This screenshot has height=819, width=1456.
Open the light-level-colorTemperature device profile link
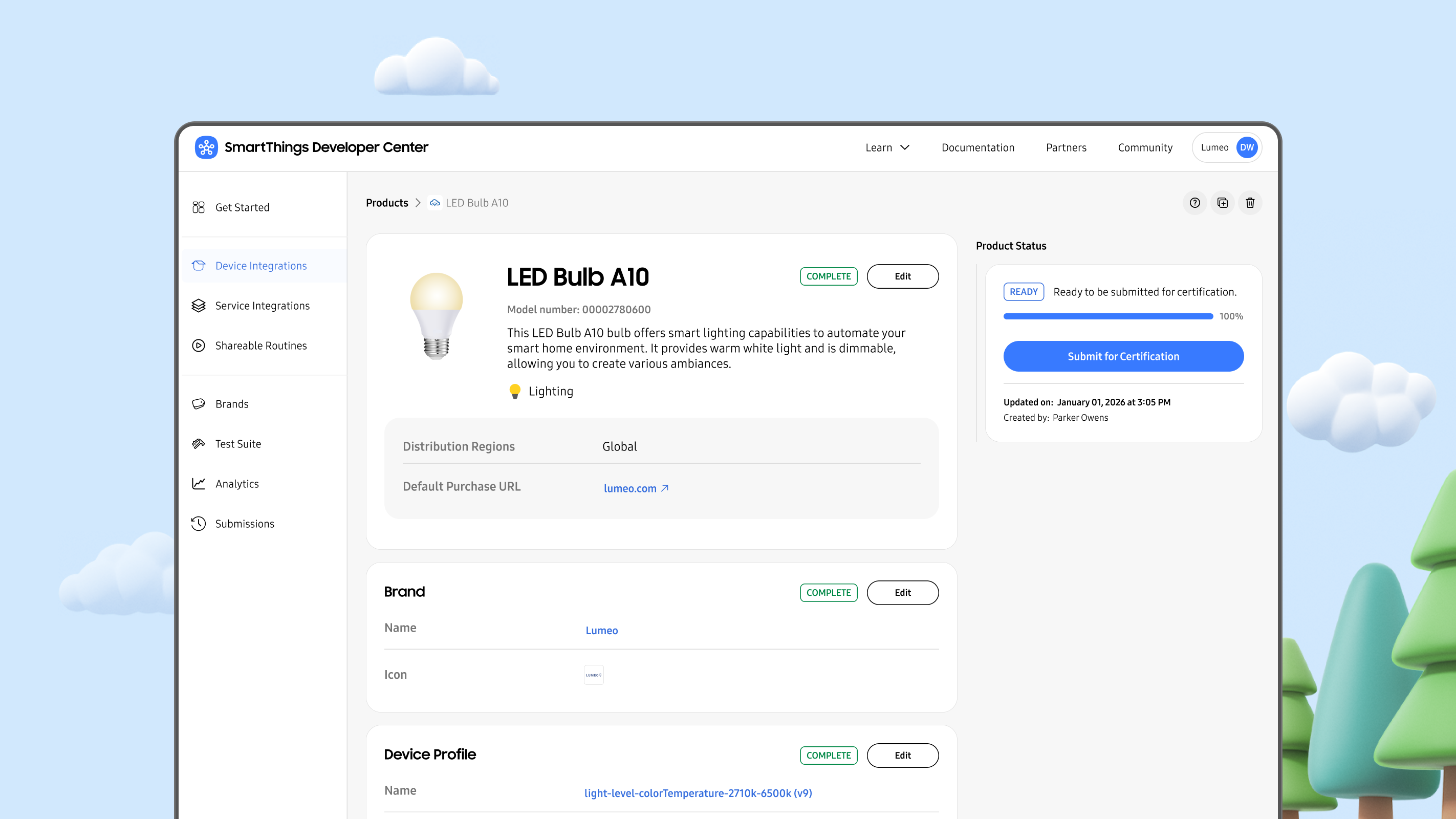tap(698, 793)
